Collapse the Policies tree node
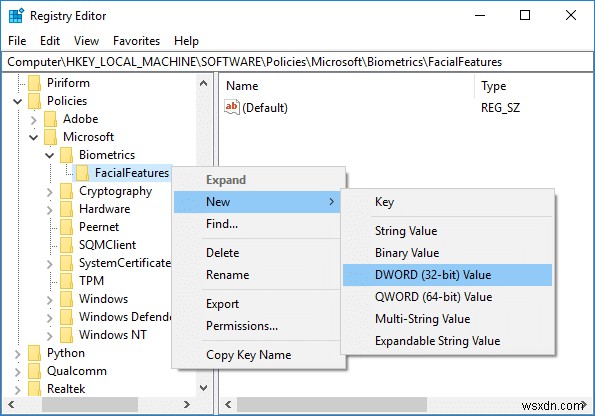595x416 pixels. pyautogui.click(x=17, y=102)
